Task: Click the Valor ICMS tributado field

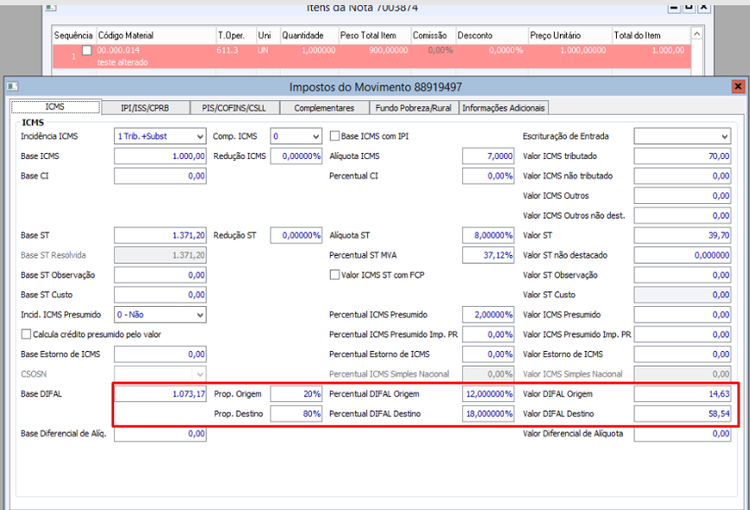Action: [683, 156]
